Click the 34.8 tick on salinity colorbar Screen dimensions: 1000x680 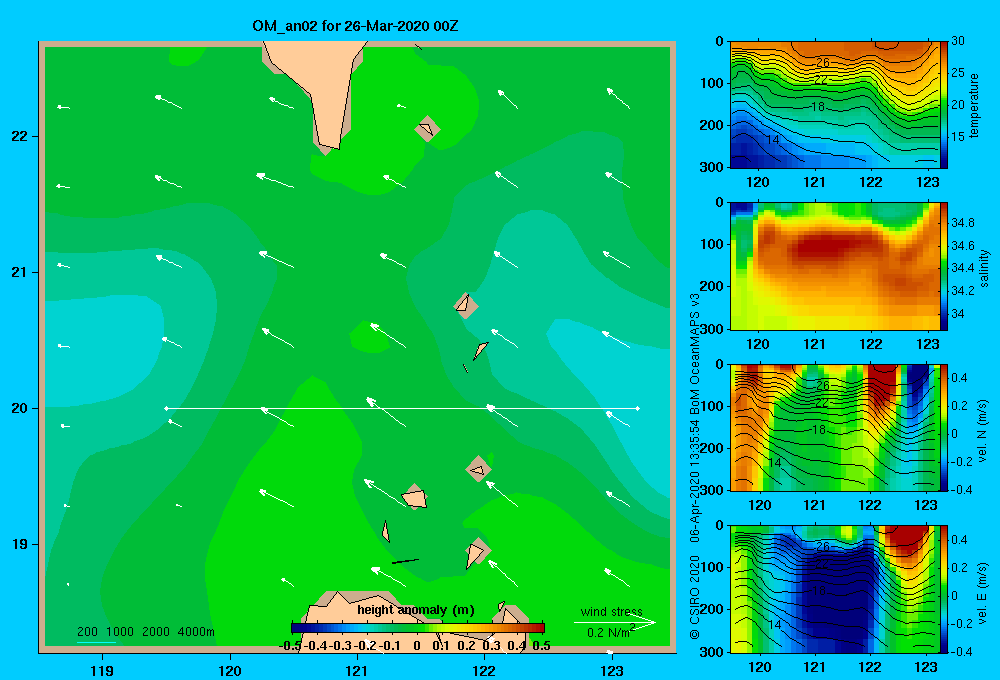(x=962, y=223)
